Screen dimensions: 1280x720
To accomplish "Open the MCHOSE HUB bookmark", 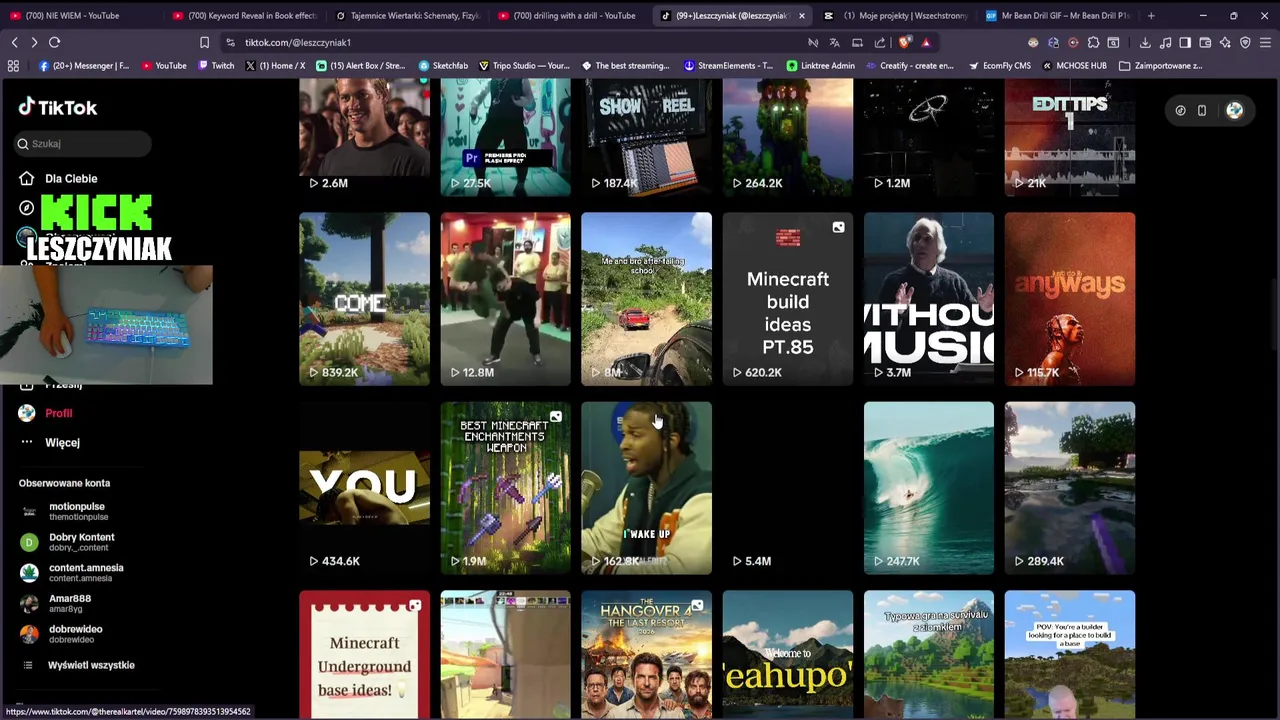I will coord(1074,65).
